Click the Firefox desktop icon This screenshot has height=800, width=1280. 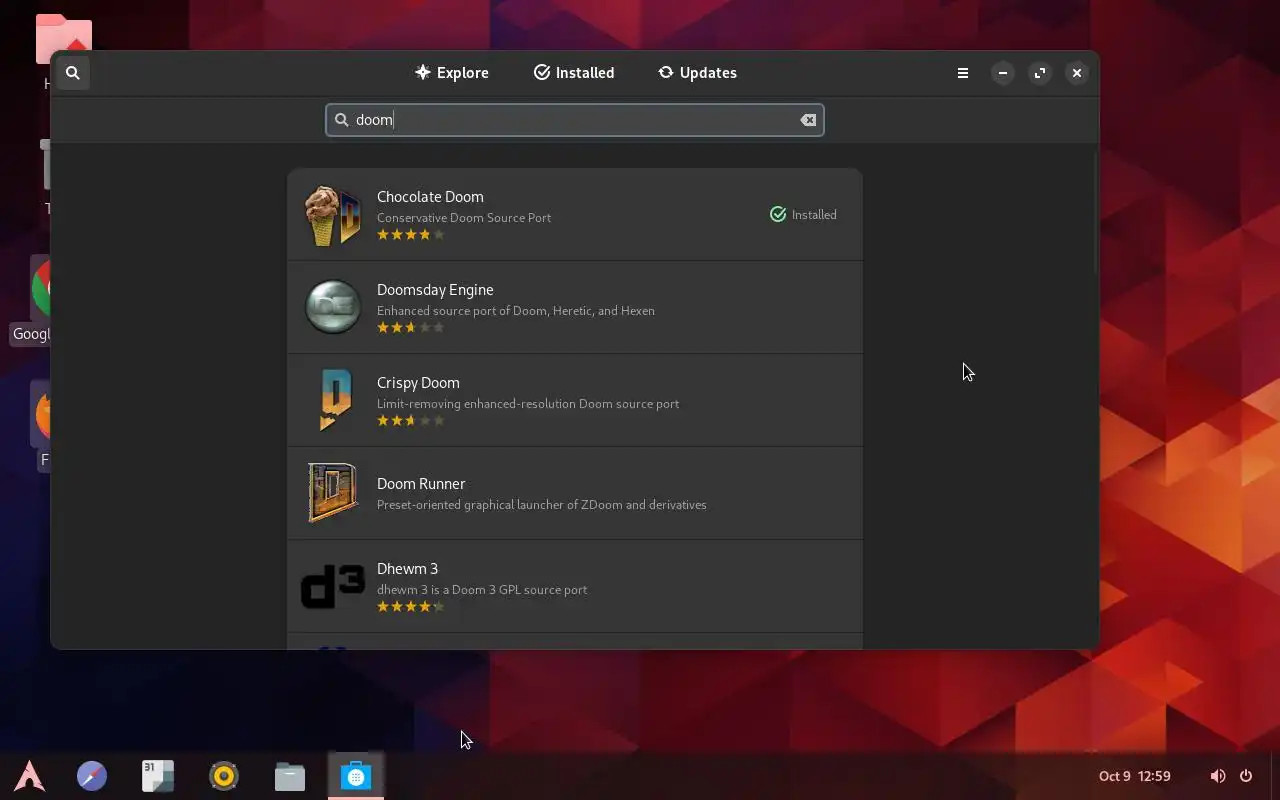42,415
